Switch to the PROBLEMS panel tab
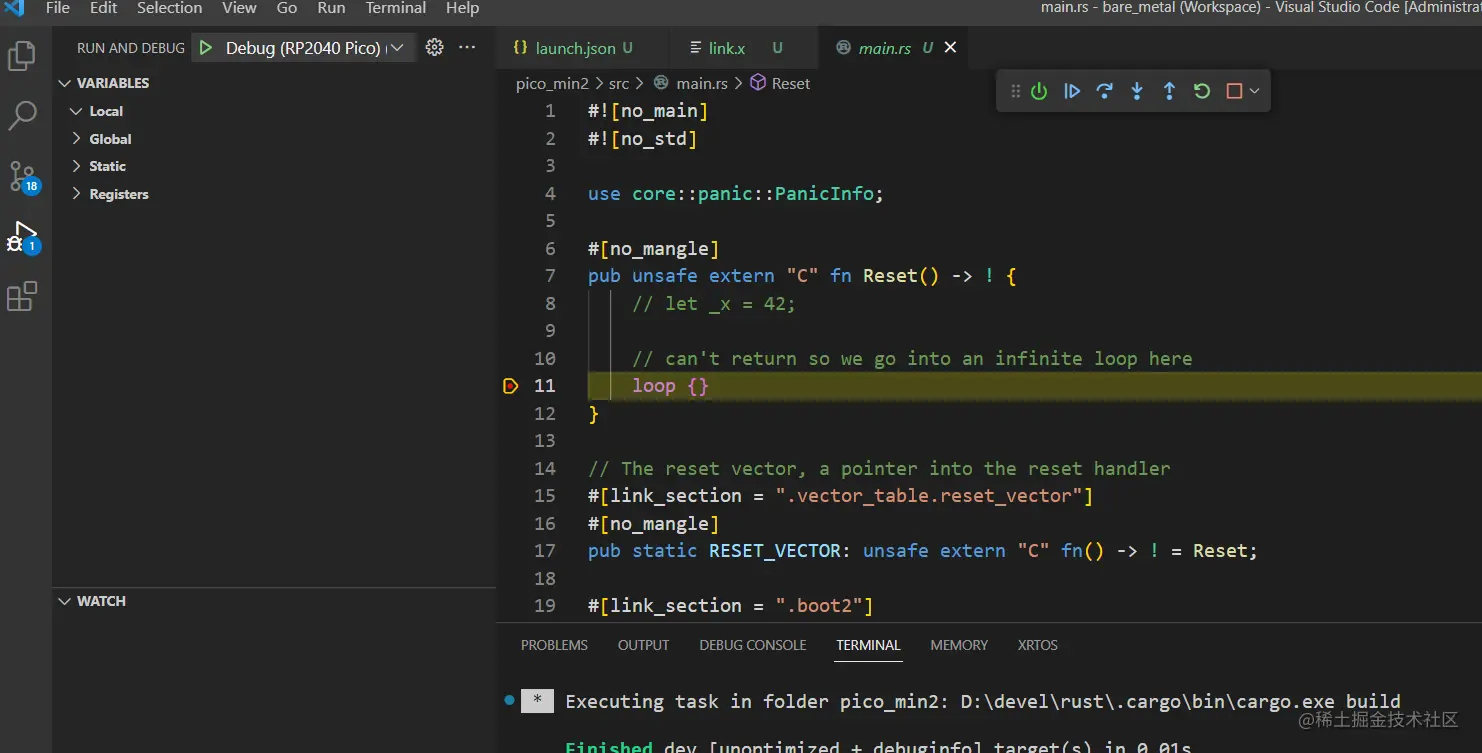The width and height of the screenshot is (1482, 753). tap(554, 645)
